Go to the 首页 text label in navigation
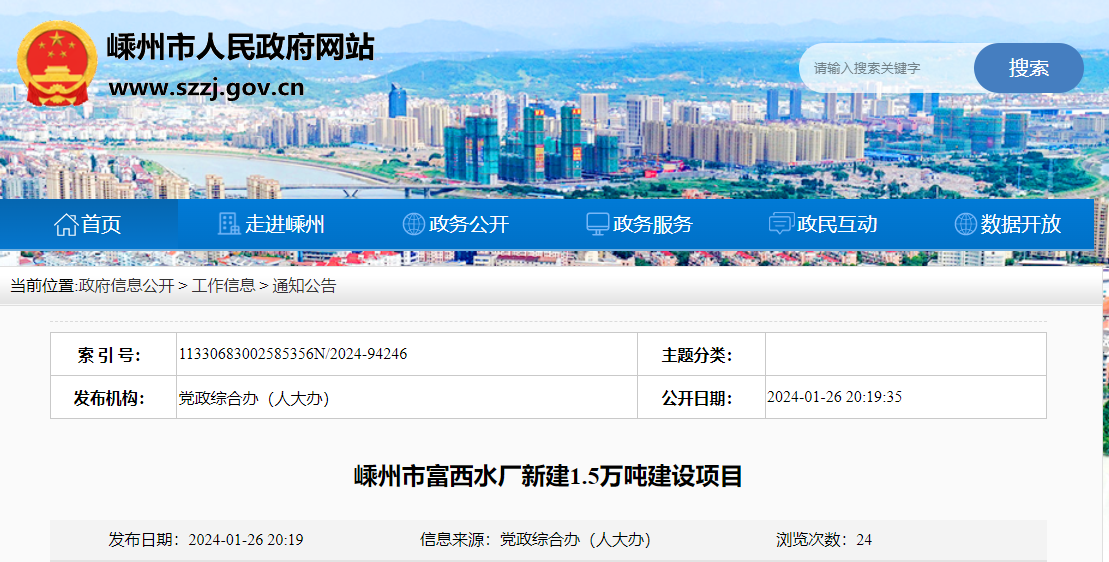Screen dimensions: 1109x562 coord(101,224)
